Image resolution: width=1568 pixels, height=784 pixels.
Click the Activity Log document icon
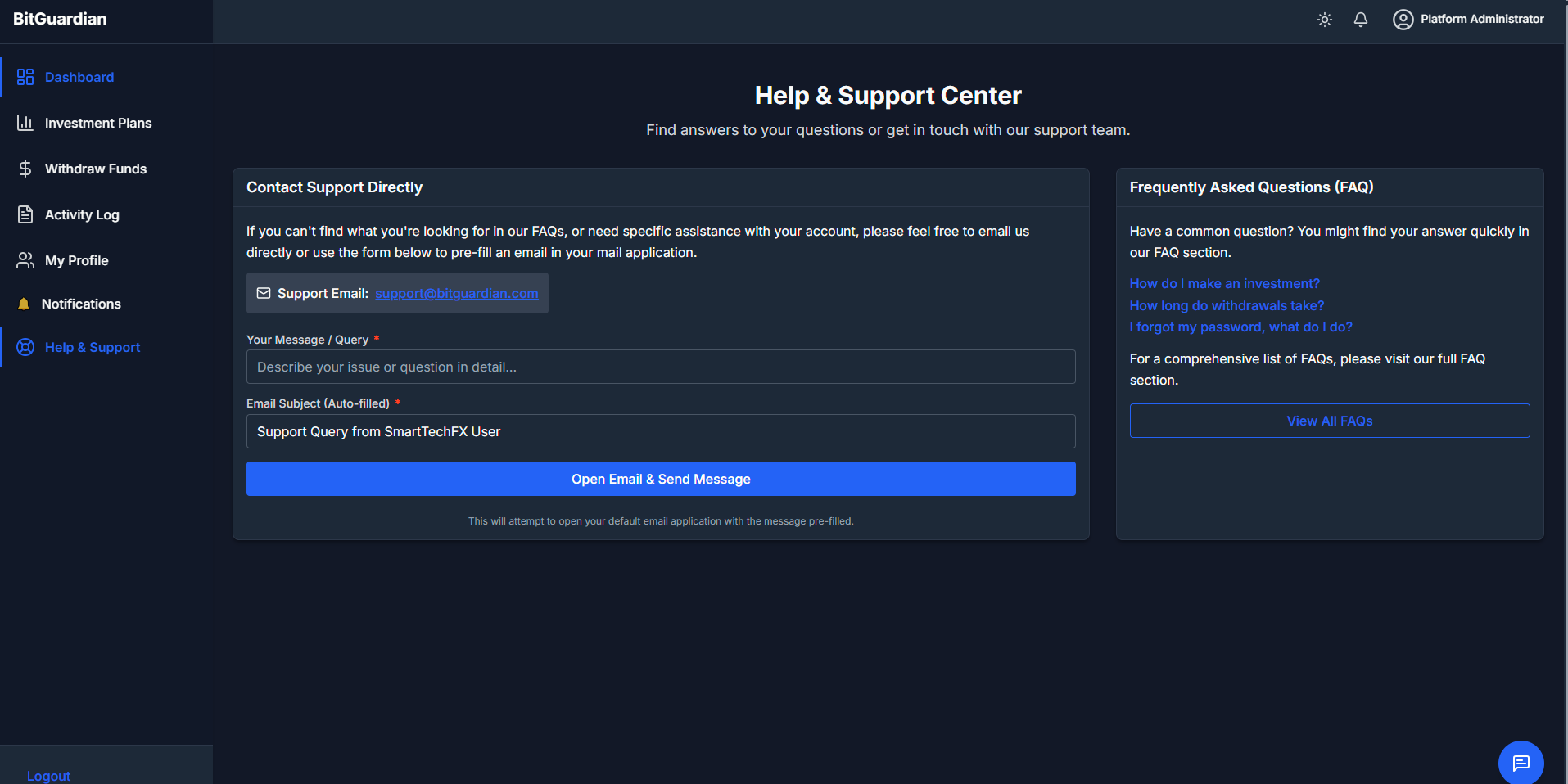coord(25,214)
